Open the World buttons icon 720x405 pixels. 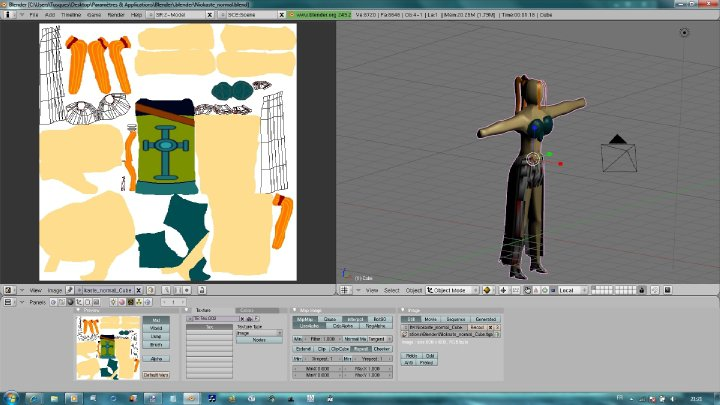[x=147, y=302]
